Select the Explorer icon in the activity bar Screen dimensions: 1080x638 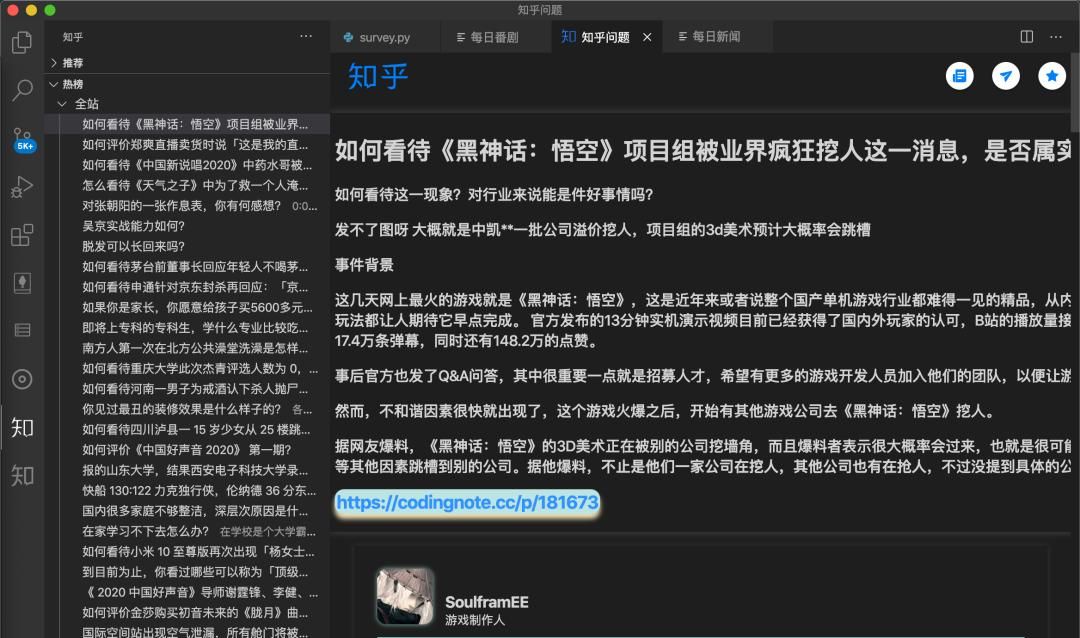(x=23, y=42)
